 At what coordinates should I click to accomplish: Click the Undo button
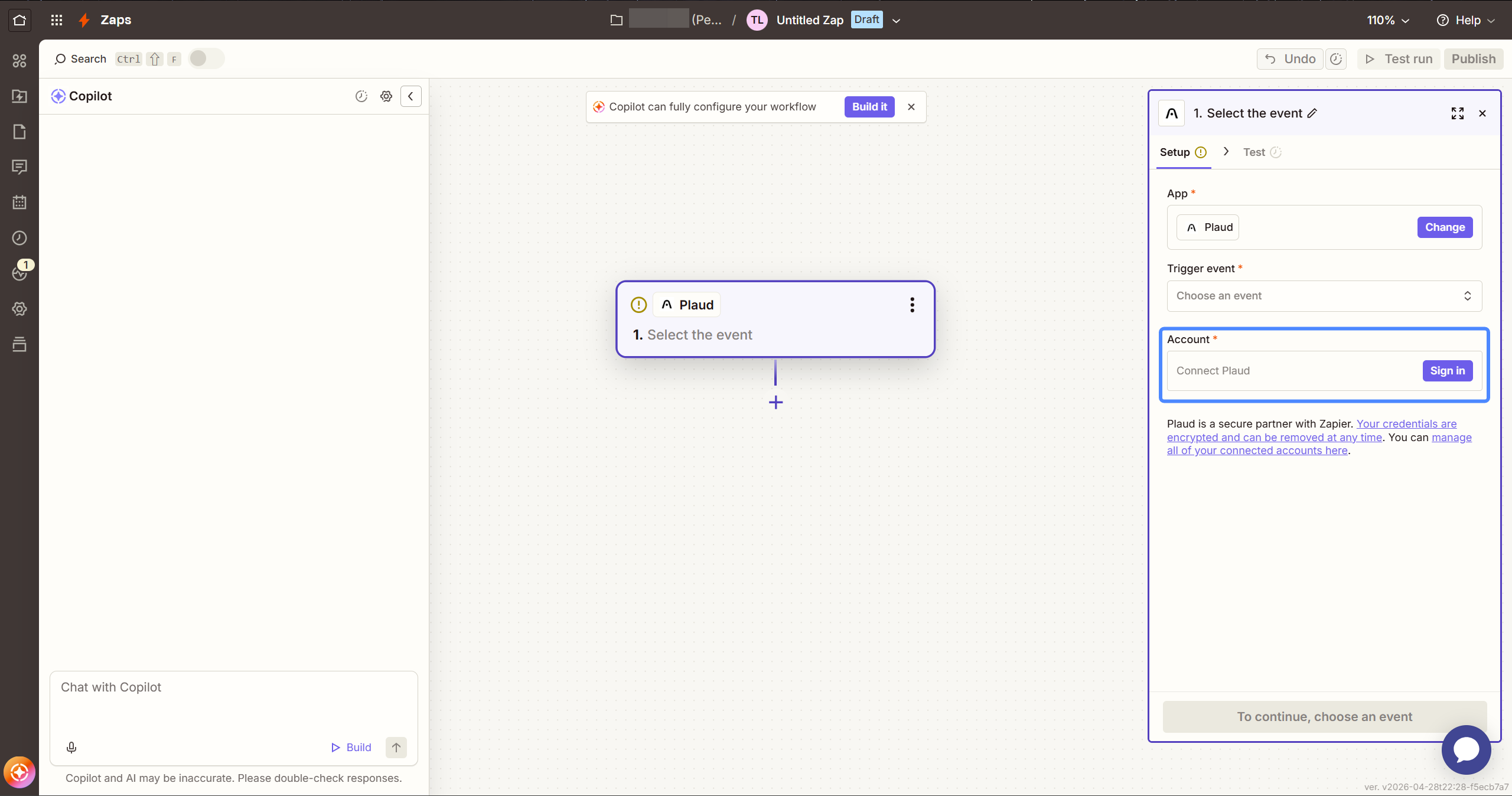[x=1290, y=59]
